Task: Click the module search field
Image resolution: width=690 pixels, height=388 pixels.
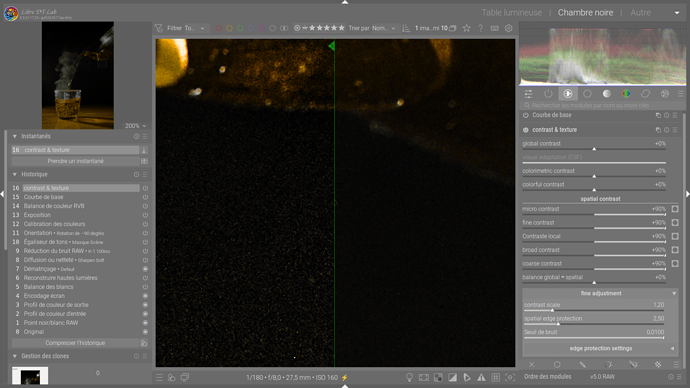Action: click(601, 106)
